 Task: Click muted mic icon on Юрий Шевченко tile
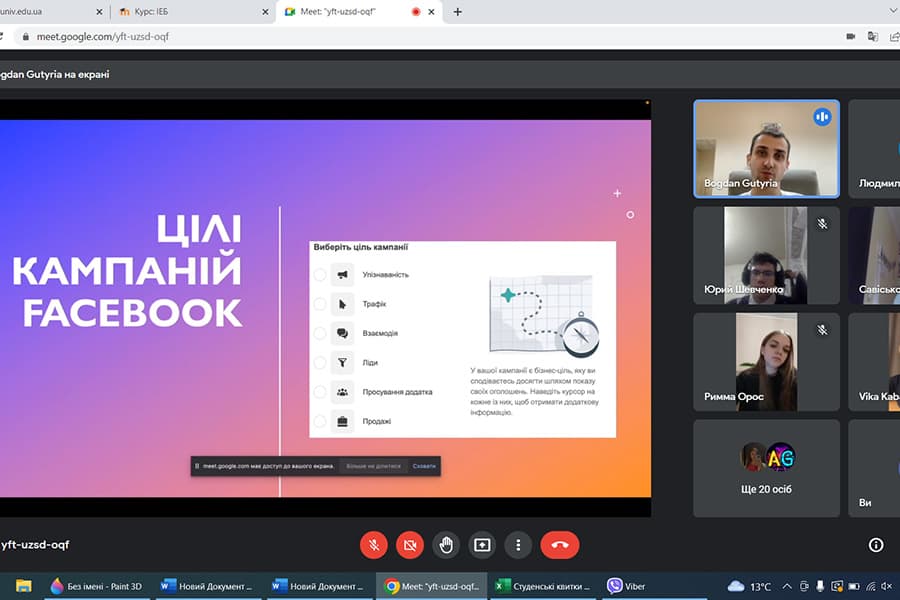pos(823,224)
